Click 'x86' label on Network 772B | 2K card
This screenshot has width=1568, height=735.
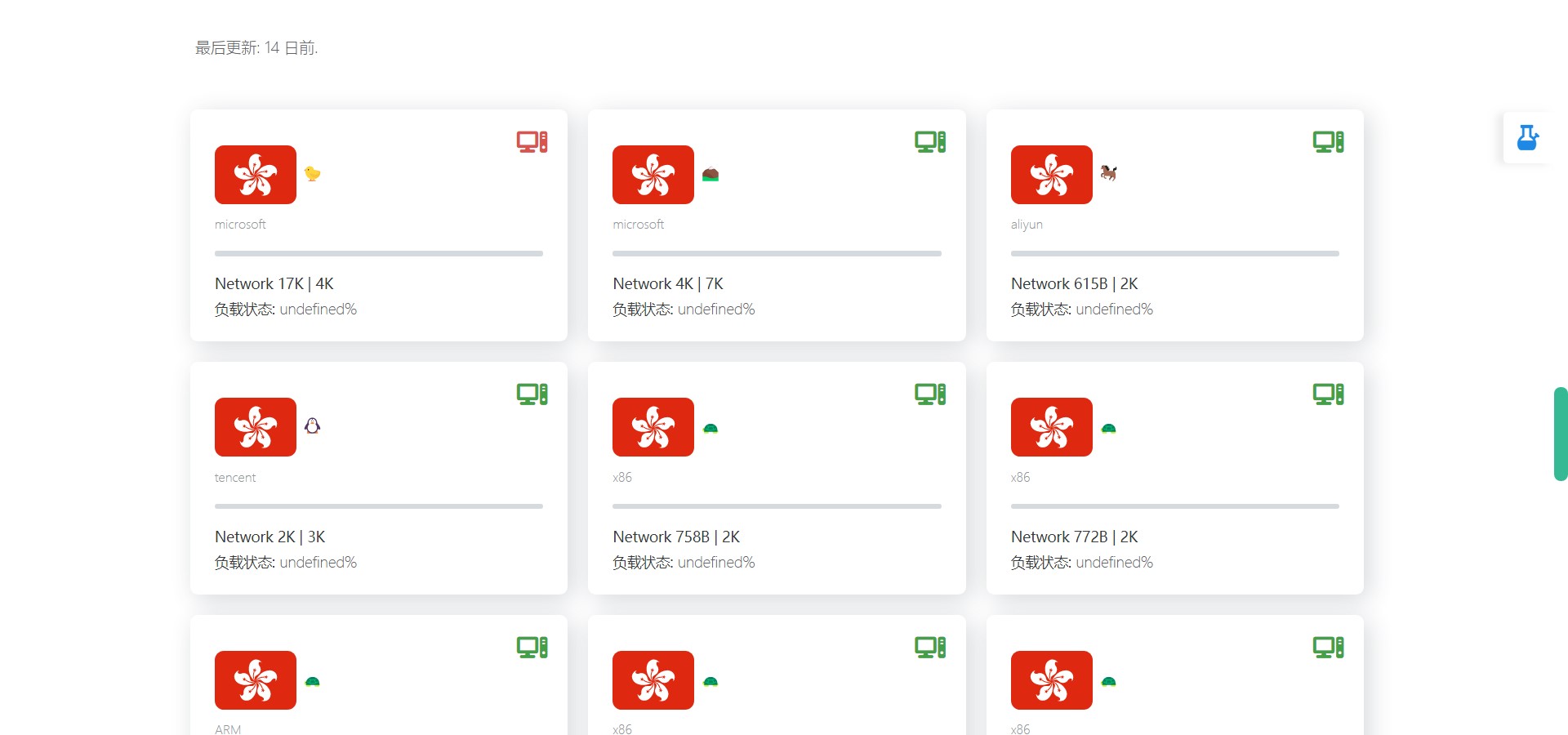(x=1020, y=477)
